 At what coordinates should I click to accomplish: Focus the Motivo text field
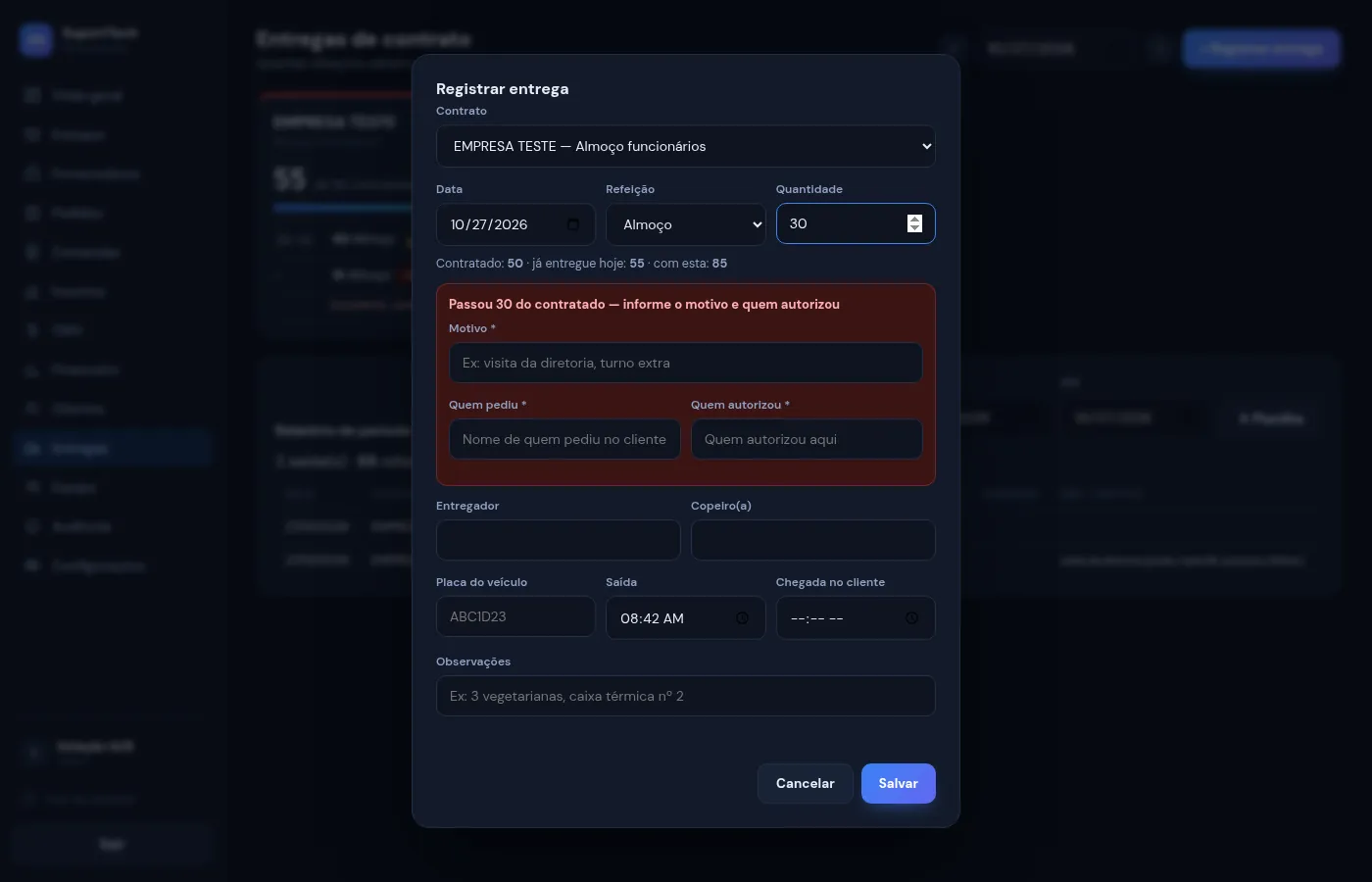click(686, 363)
